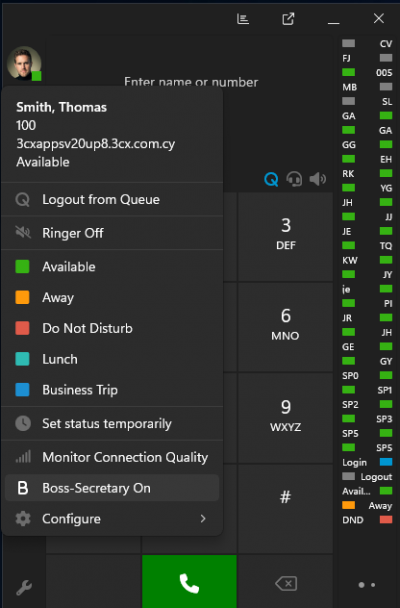The width and height of the screenshot is (400, 608).
Task: Set status to Available in menu
Action: coord(112,267)
